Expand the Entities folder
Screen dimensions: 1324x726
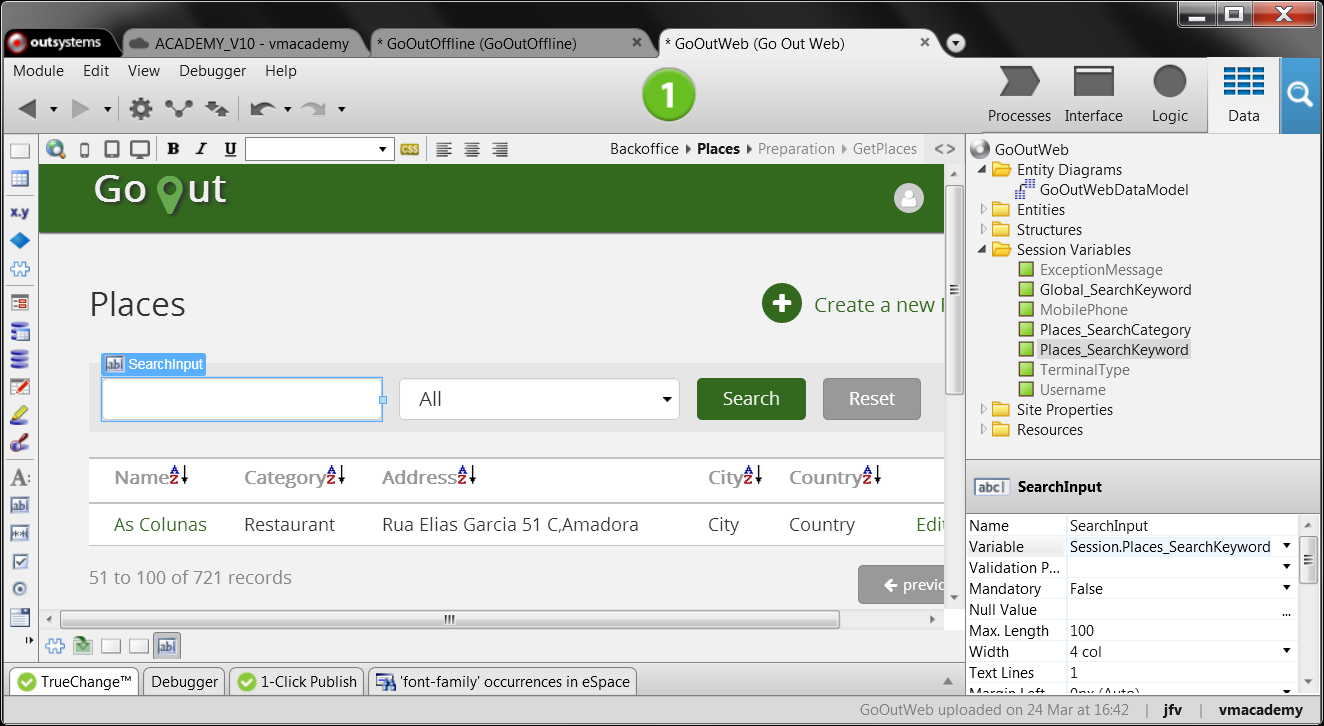click(984, 210)
